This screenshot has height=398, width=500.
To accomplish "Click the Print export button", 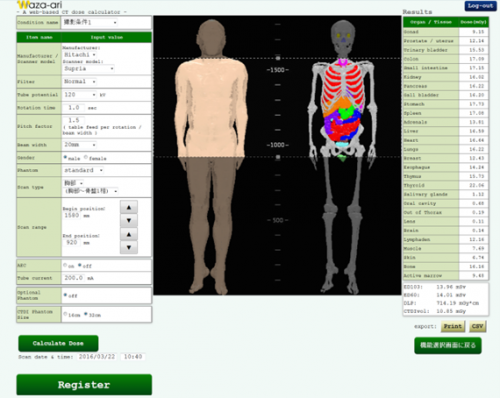I will pos(453,326).
